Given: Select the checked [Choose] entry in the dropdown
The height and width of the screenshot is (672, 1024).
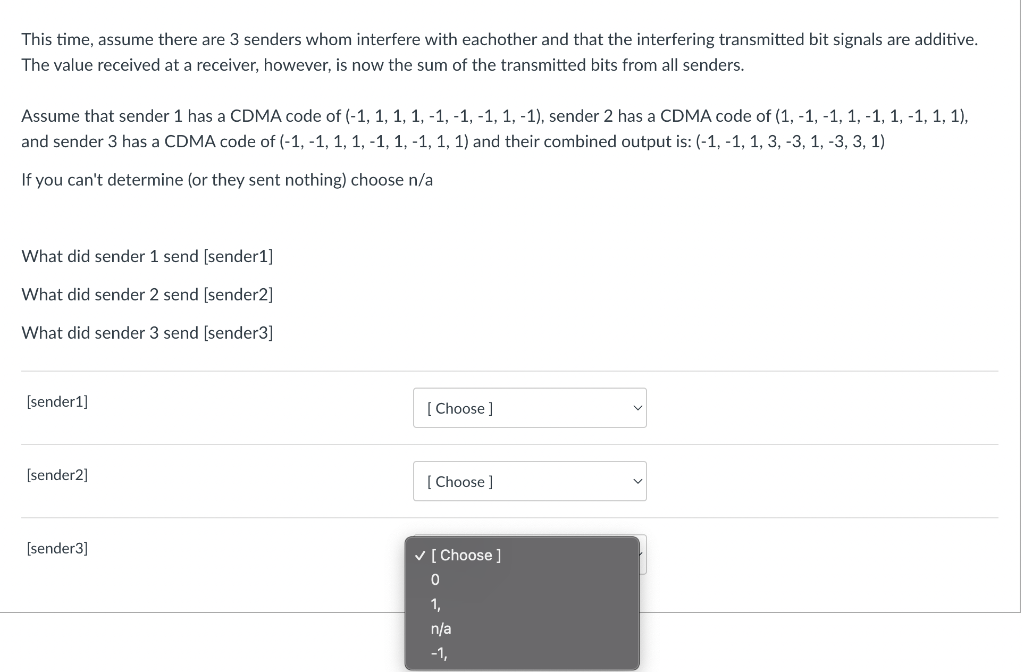Looking at the screenshot, I should click(466, 555).
